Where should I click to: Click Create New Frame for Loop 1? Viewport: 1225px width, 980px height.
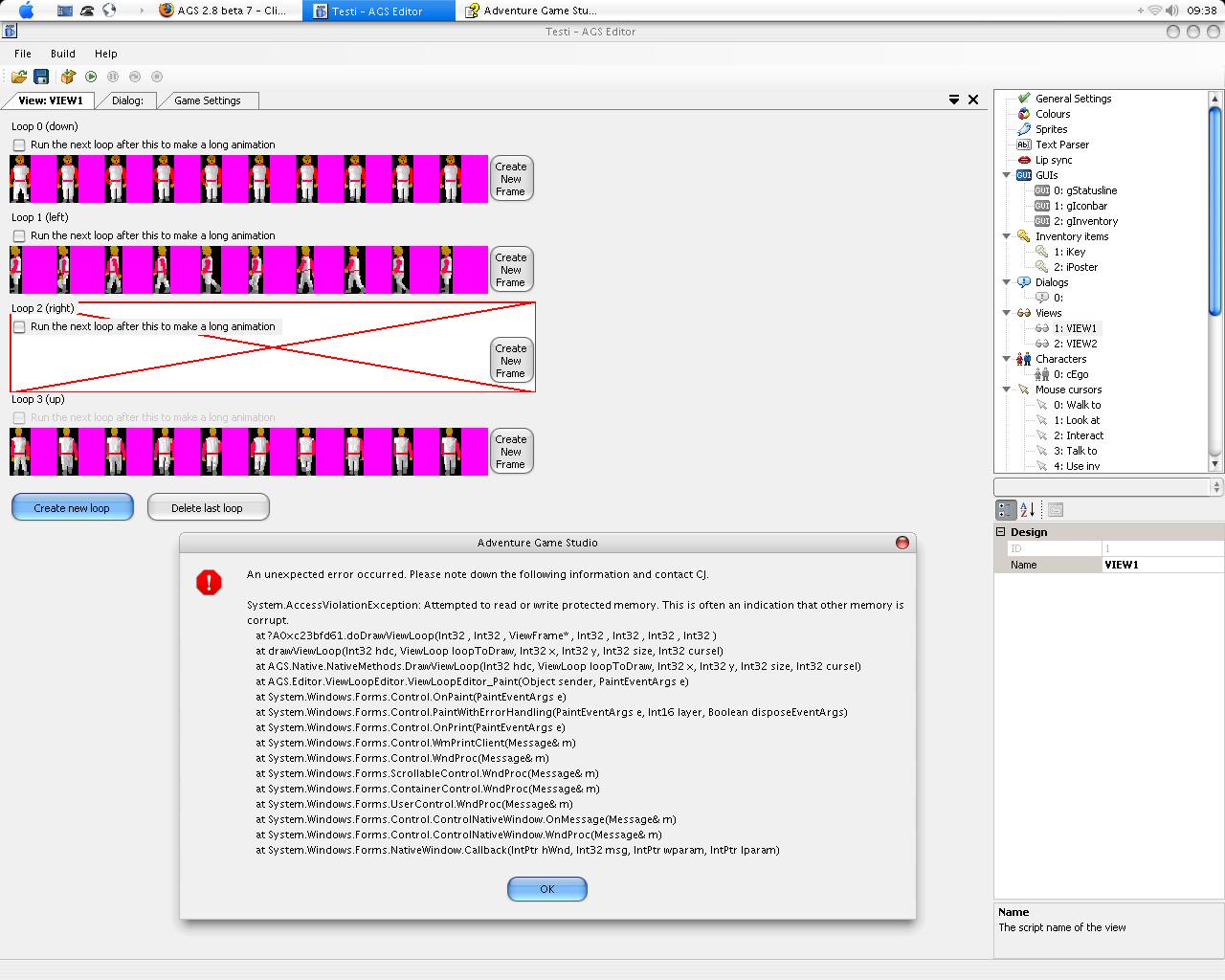pyautogui.click(x=511, y=270)
